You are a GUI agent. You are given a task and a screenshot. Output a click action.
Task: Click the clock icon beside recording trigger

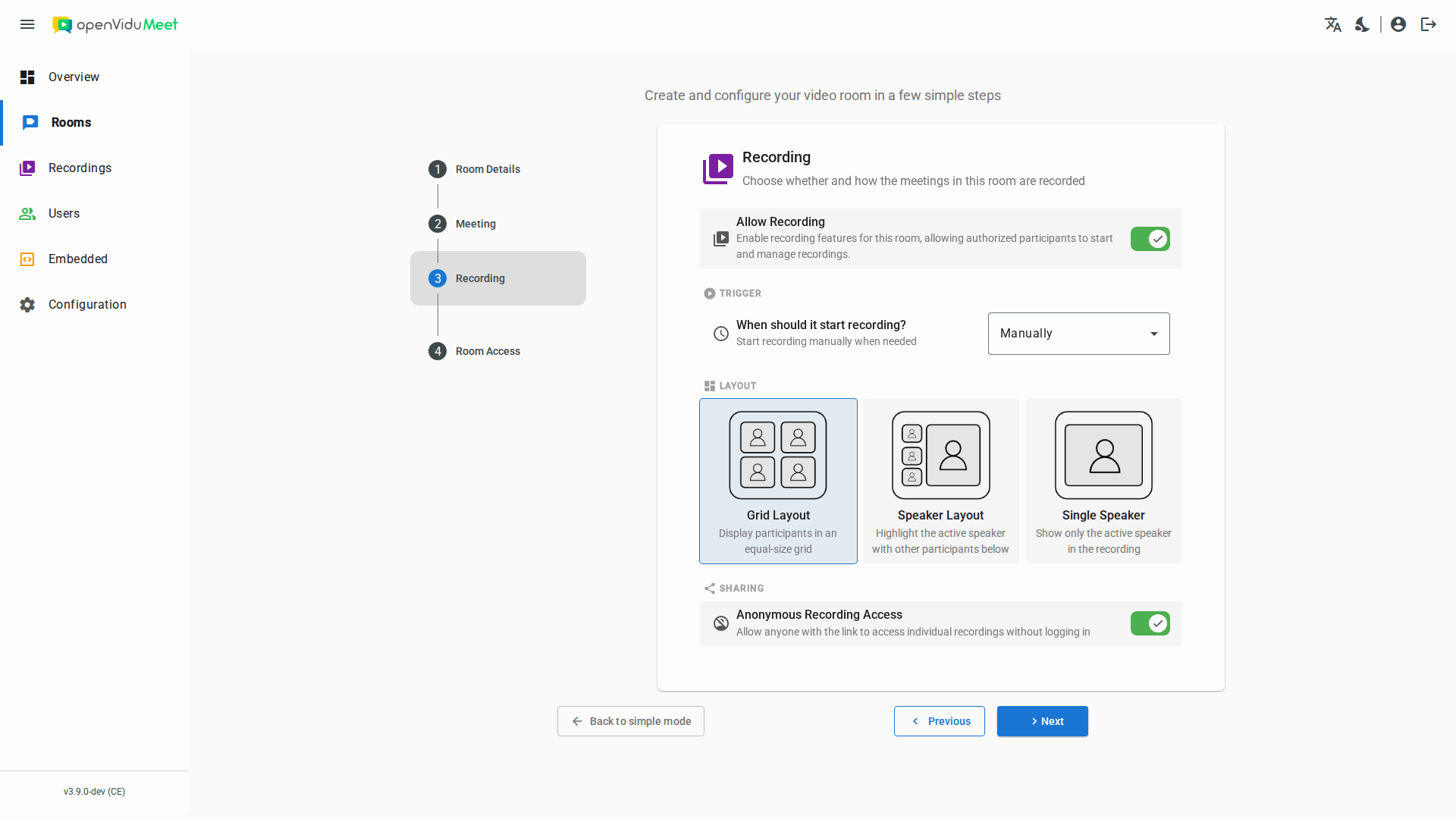pos(721,334)
